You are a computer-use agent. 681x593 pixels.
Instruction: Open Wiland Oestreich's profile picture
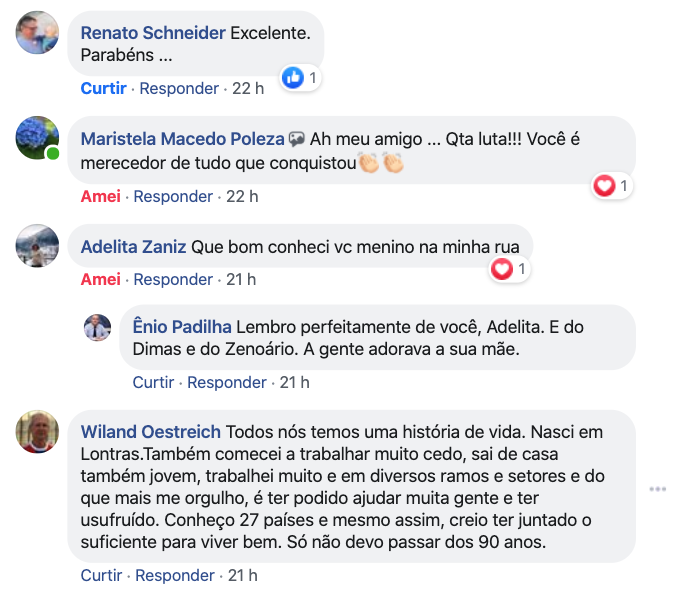tap(38, 432)
